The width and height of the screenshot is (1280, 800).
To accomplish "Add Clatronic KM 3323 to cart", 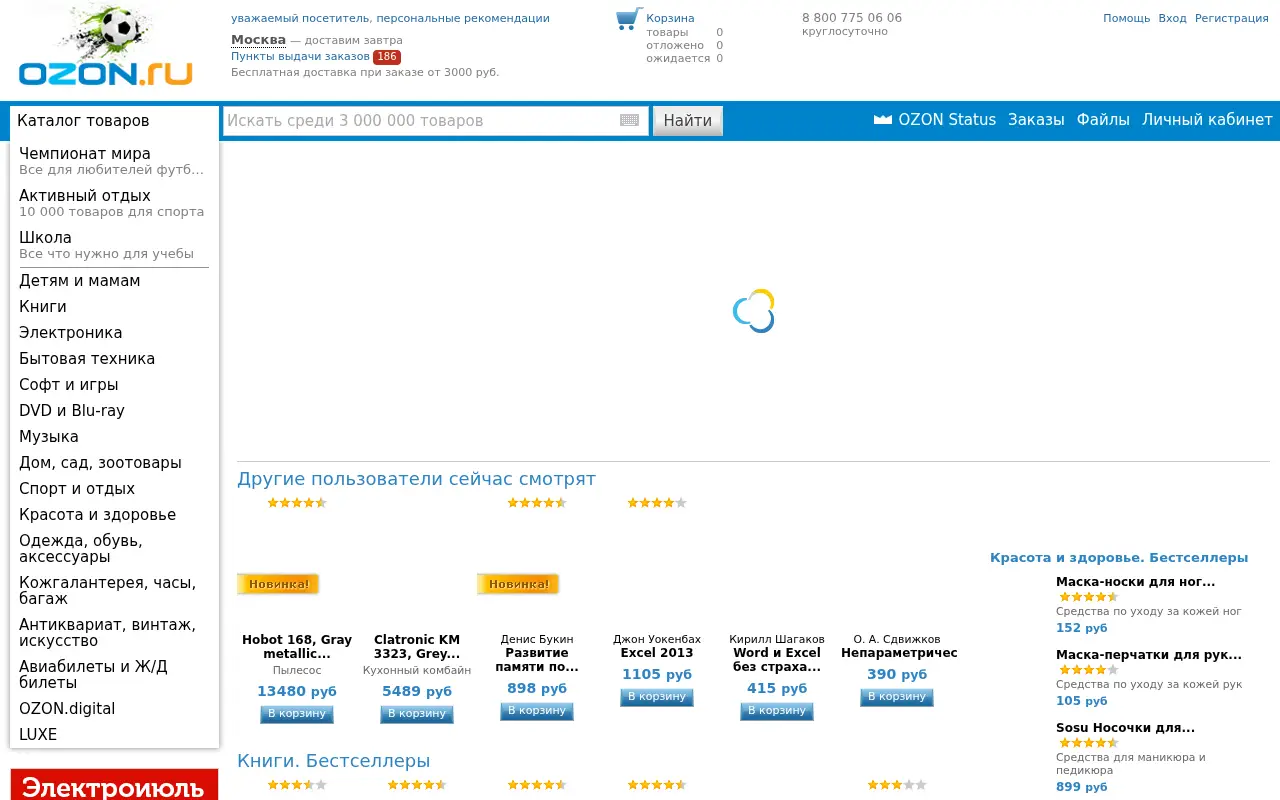I will point(417,714).
